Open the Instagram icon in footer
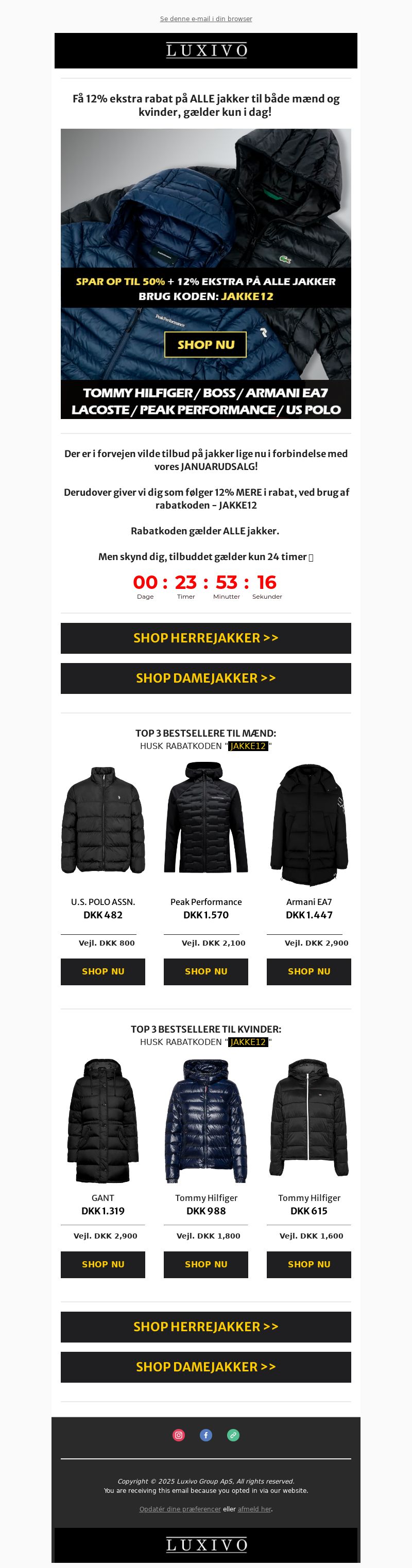This screenshot has width=412, height=1568. (178, 1435)
